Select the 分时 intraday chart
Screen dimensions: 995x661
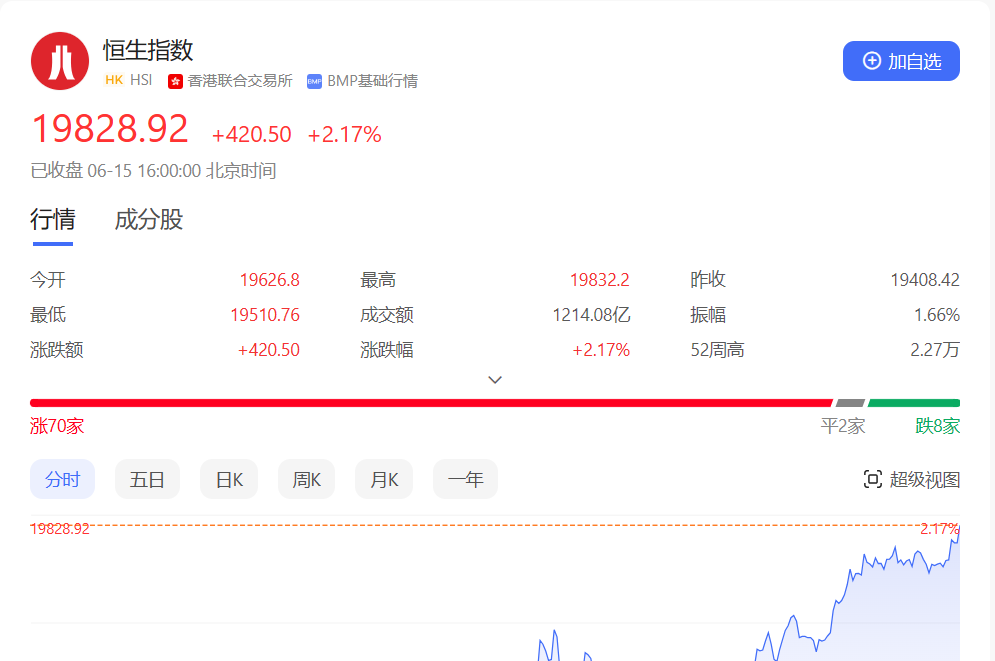62,480
